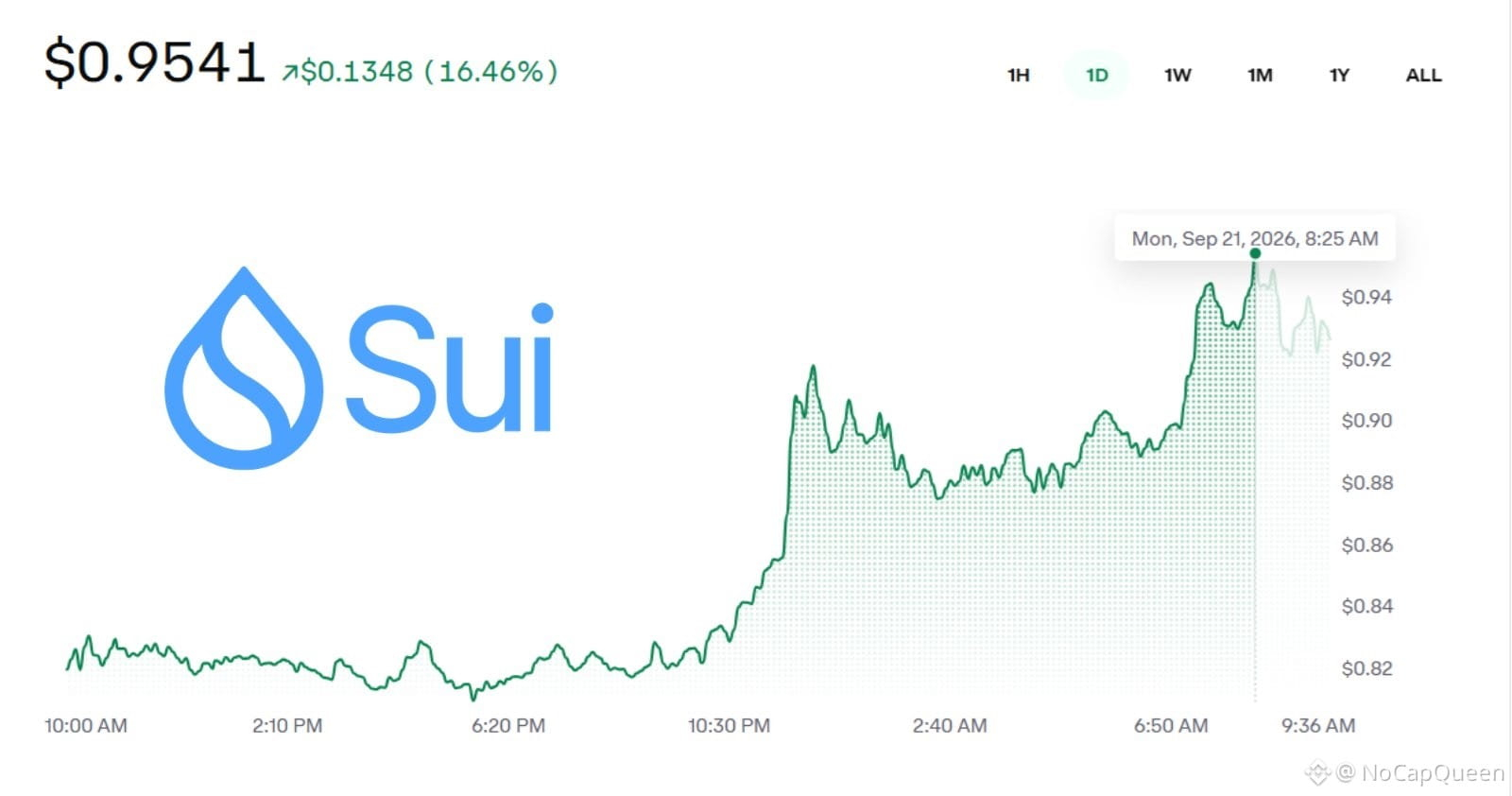Show the ALL time price history
The image size is (1512, 796).
pyautogui.click(x=1423, y=76)
